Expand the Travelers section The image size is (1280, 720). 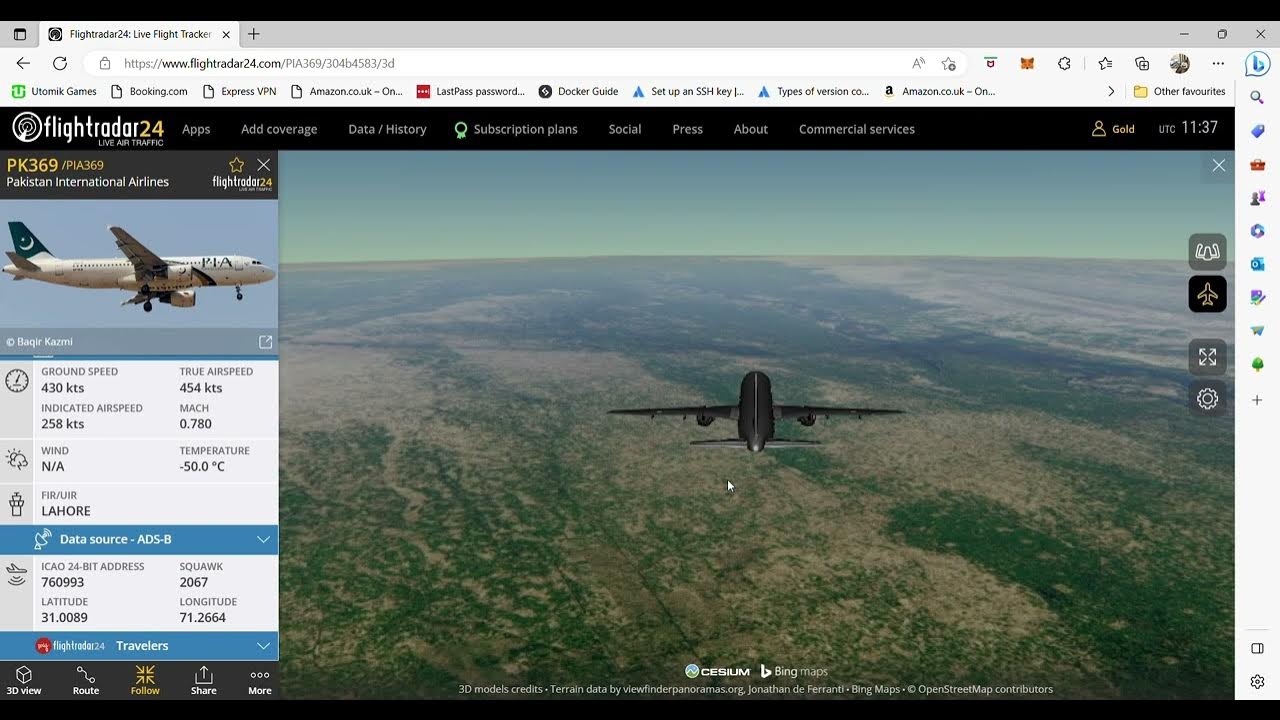coord(139,646)
